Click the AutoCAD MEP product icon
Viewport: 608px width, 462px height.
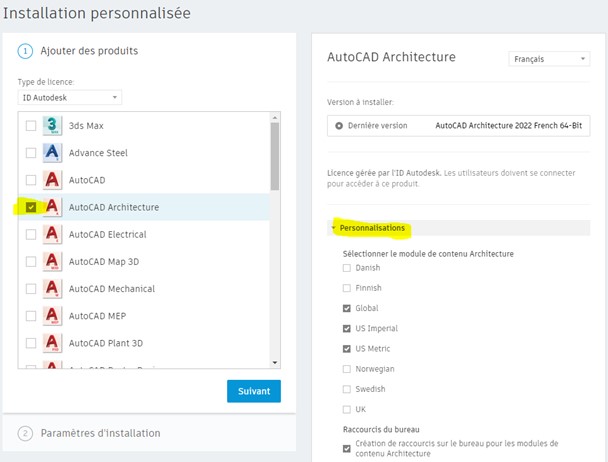52,316
